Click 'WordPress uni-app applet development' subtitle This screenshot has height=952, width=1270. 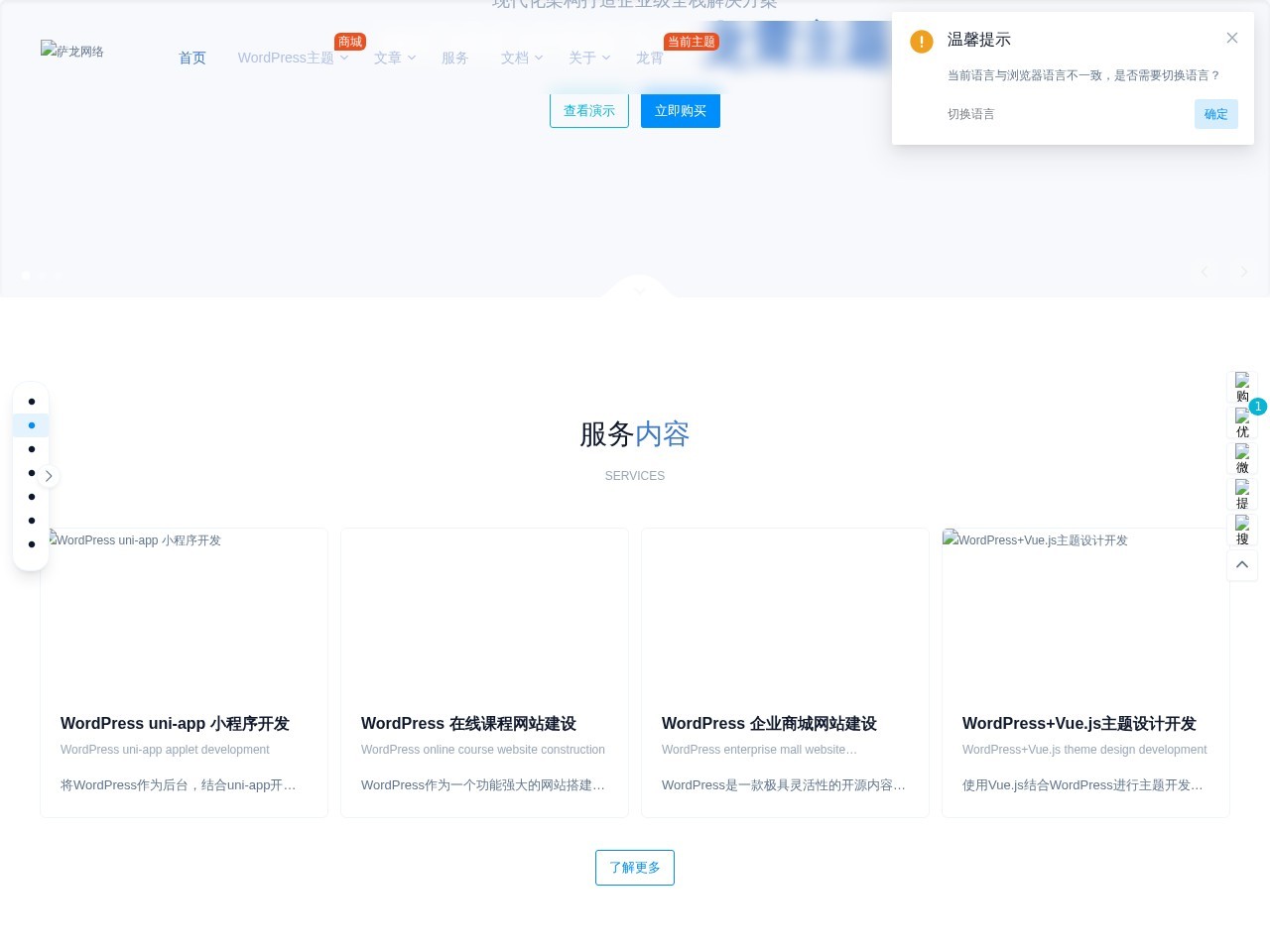click(165, 750)
